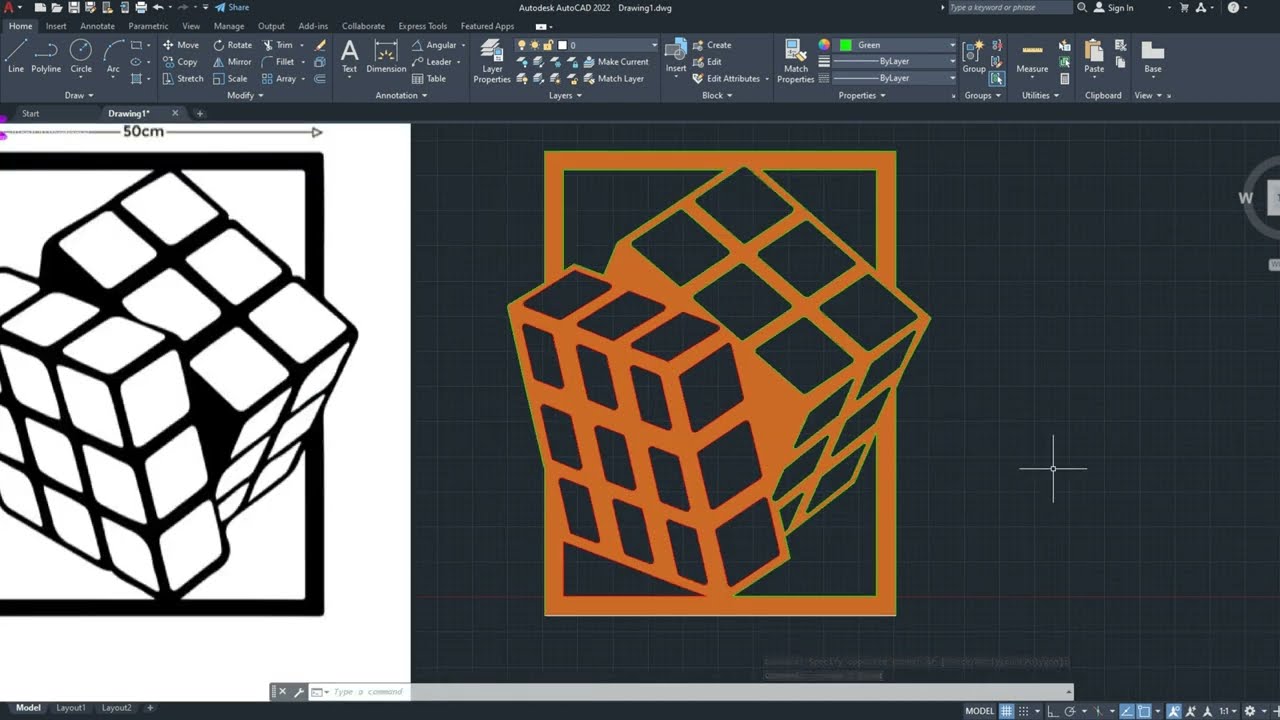Click the Save icon in quick access toolbar
The height and width of the screenshot is (720, 1280).
coord(73,7)
